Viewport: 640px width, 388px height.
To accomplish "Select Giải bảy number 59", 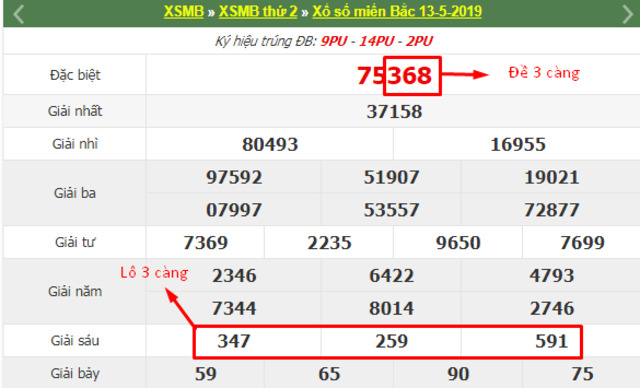I will pyautogui.click(x=205, y=374).
